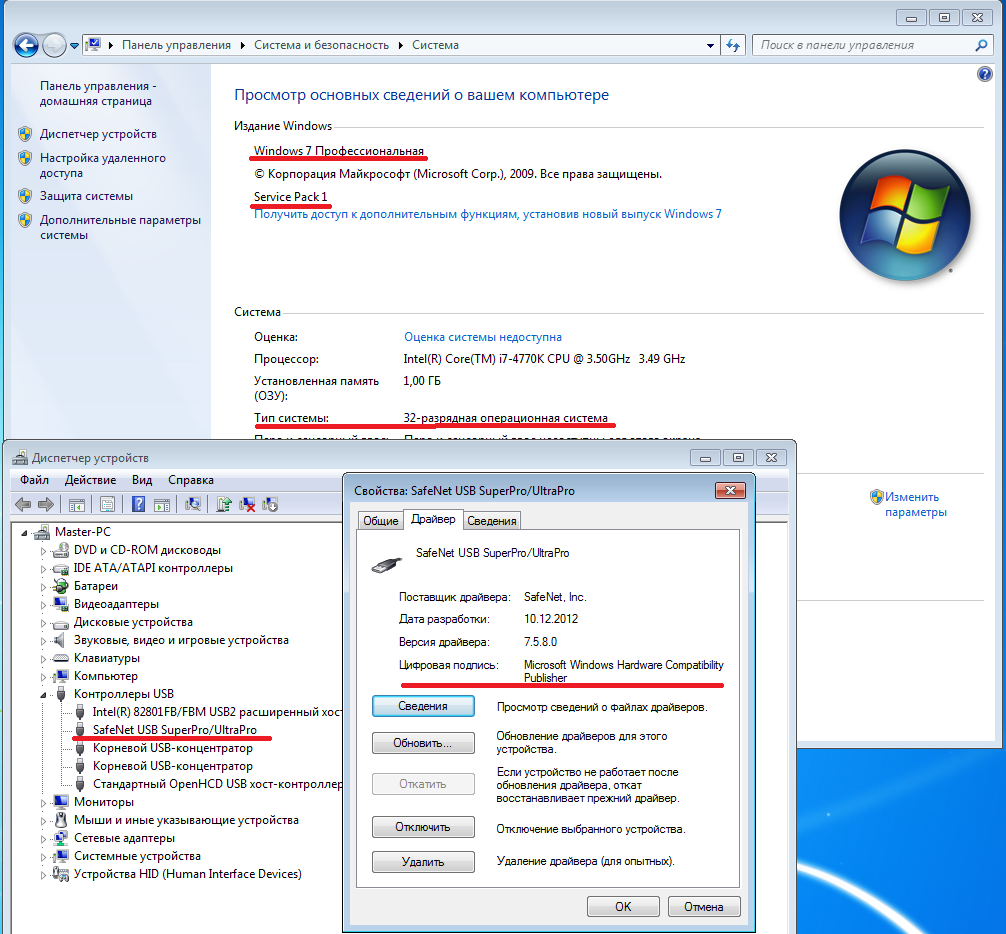This screenshot has width=1006, height=934.
Task: Click Система и безопасность breadcrumb
Action: [x=321, y=45]
